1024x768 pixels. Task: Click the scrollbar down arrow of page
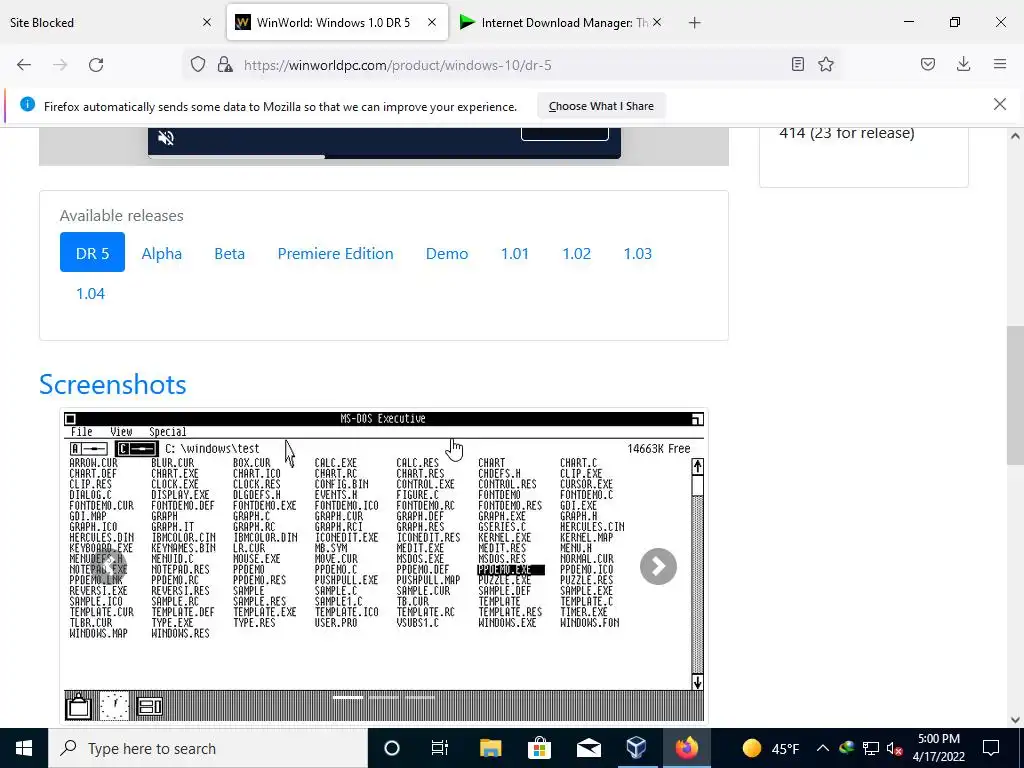coord(1015,720)
